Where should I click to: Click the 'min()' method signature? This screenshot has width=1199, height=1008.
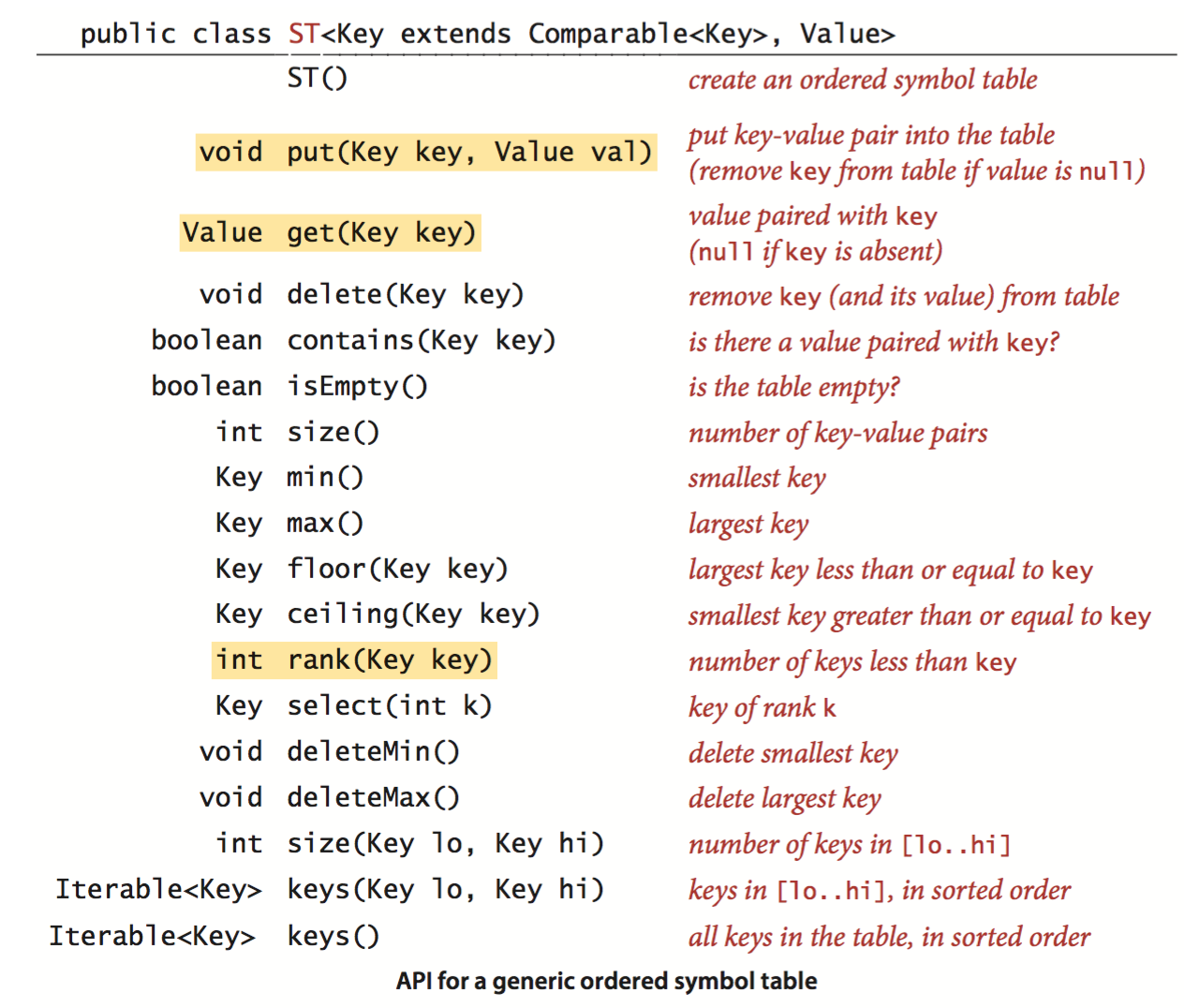click(325, 477)
